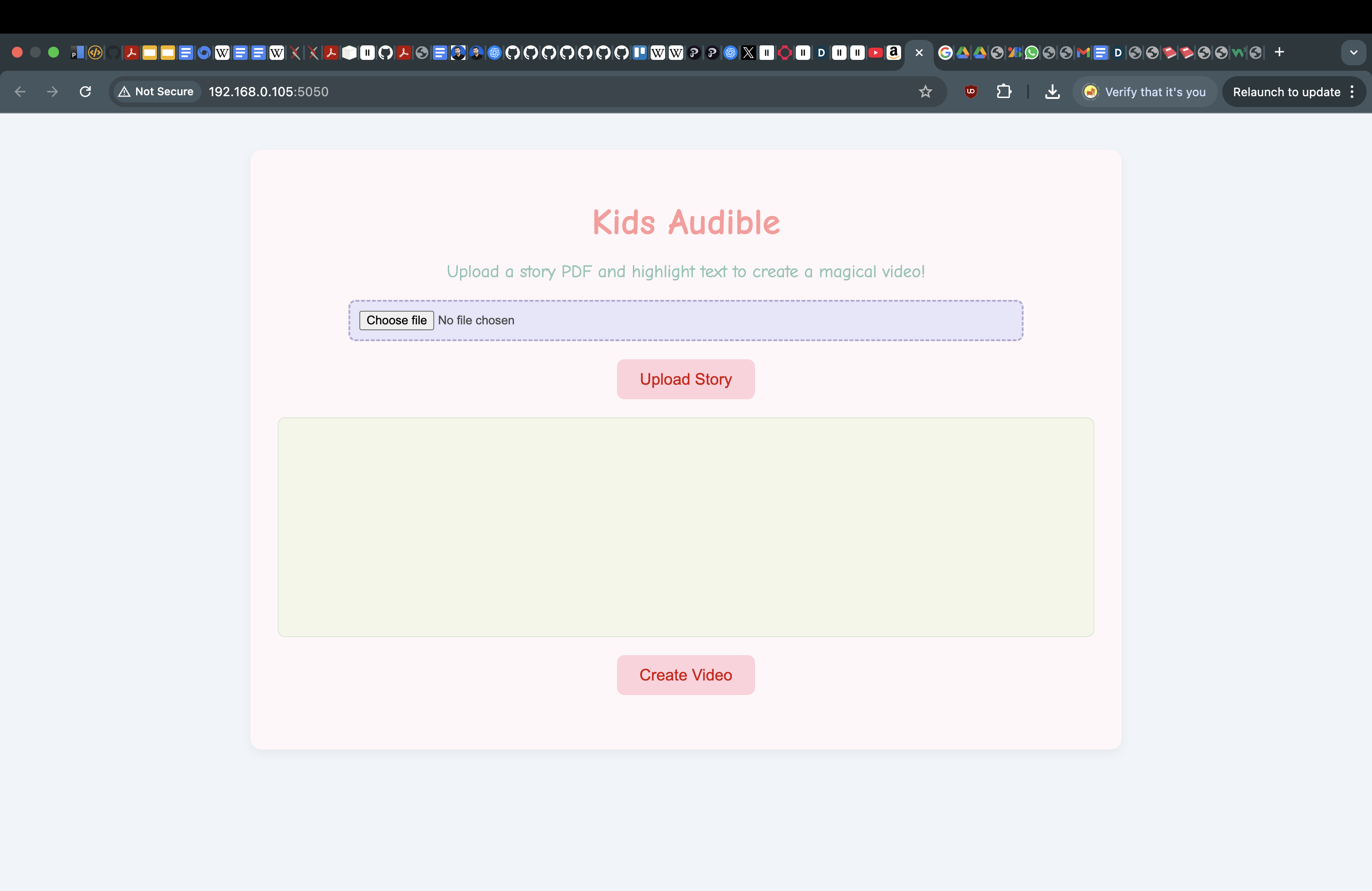1372x891 pixels.
Task: Open Chrome's three-dot menu
Action: [1352, 92]
